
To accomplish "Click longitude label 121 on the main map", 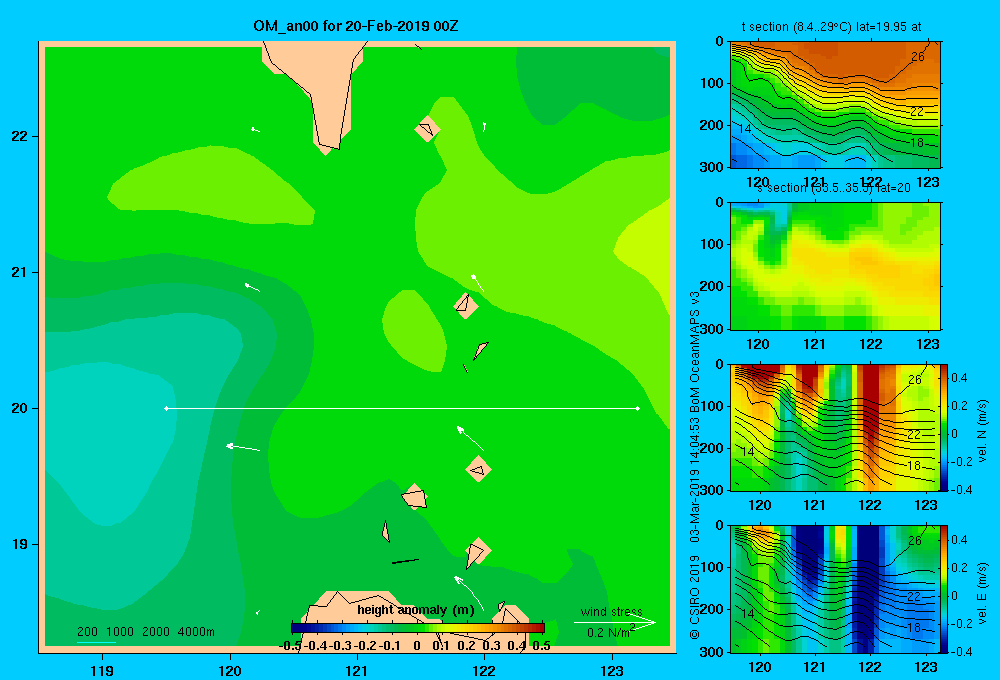I will coord(357,670).
